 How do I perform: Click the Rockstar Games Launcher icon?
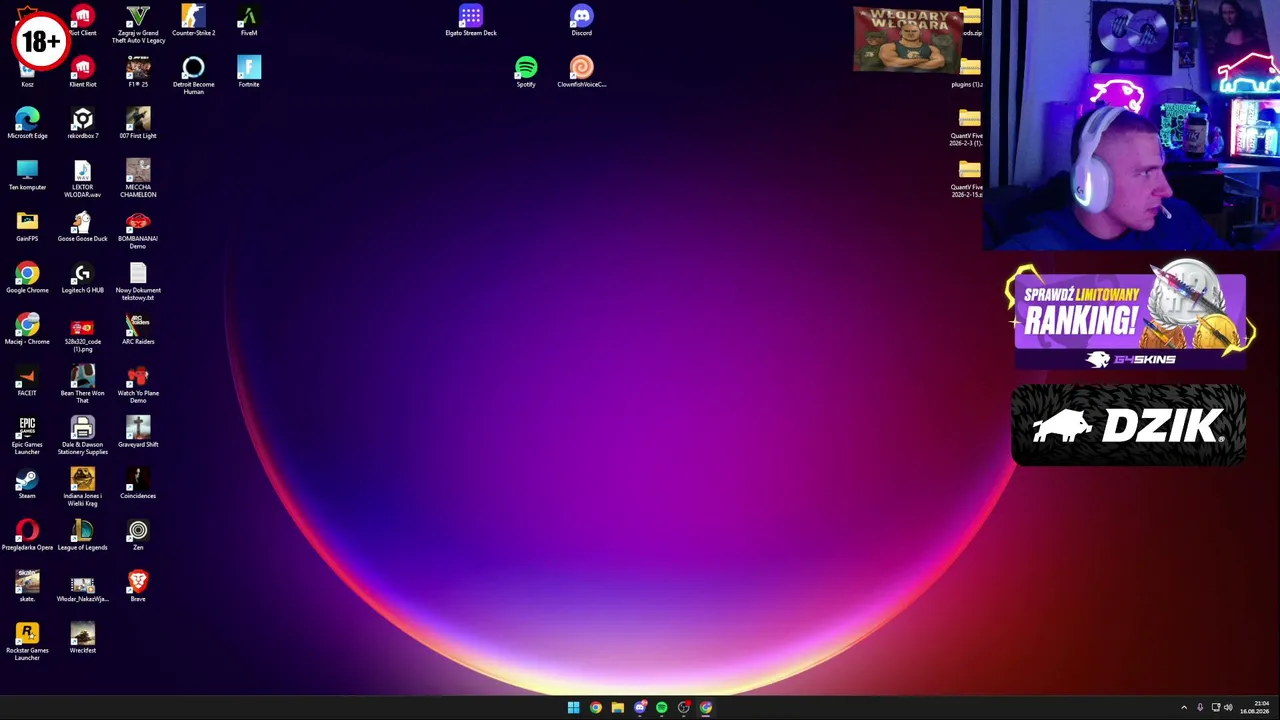tap(27, 642)
